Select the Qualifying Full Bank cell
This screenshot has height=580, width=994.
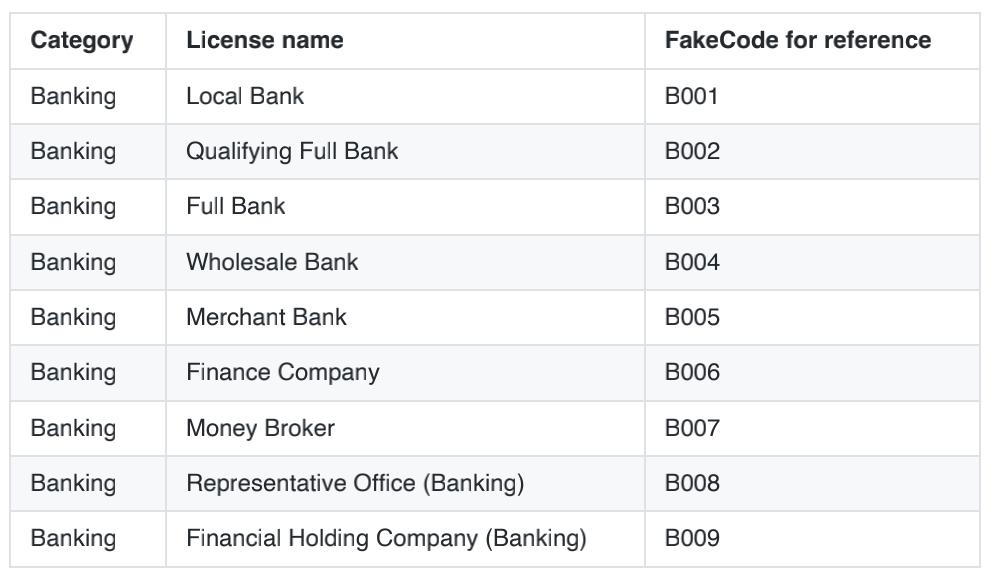[x=292, y=152]
